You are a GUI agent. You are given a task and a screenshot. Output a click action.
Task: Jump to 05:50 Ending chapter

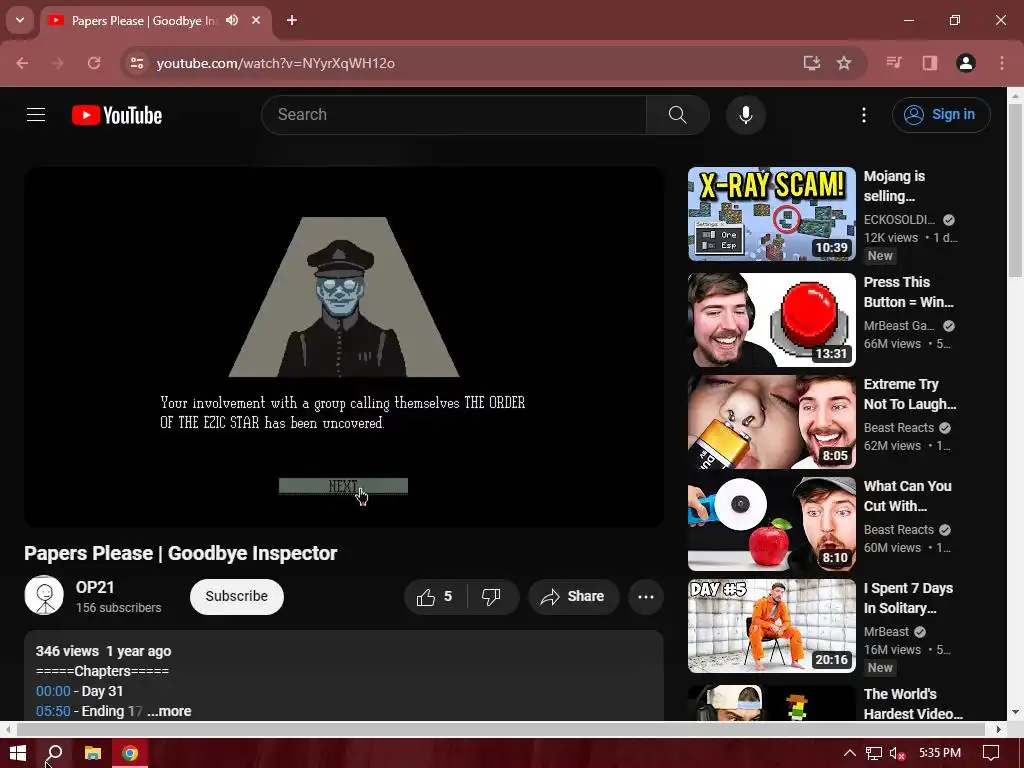coord(53,711)
